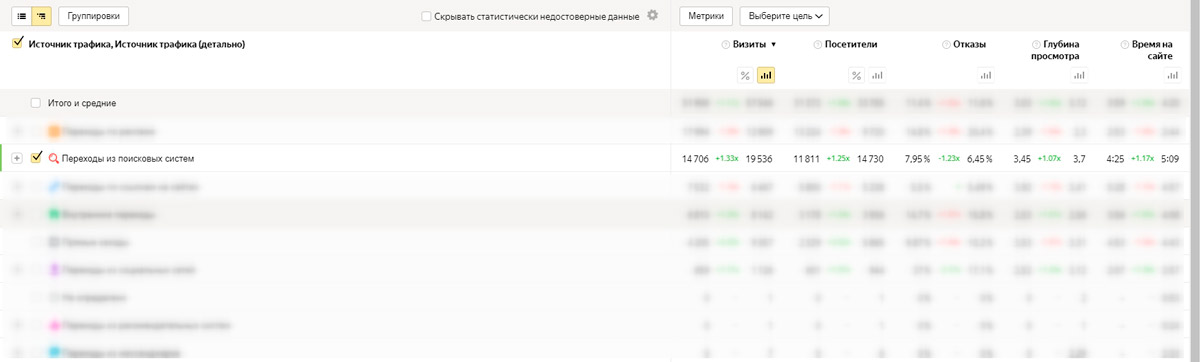Open the gear settings next to hide data option
Viewport: 1200px width, 362px height.
(653, 15)
